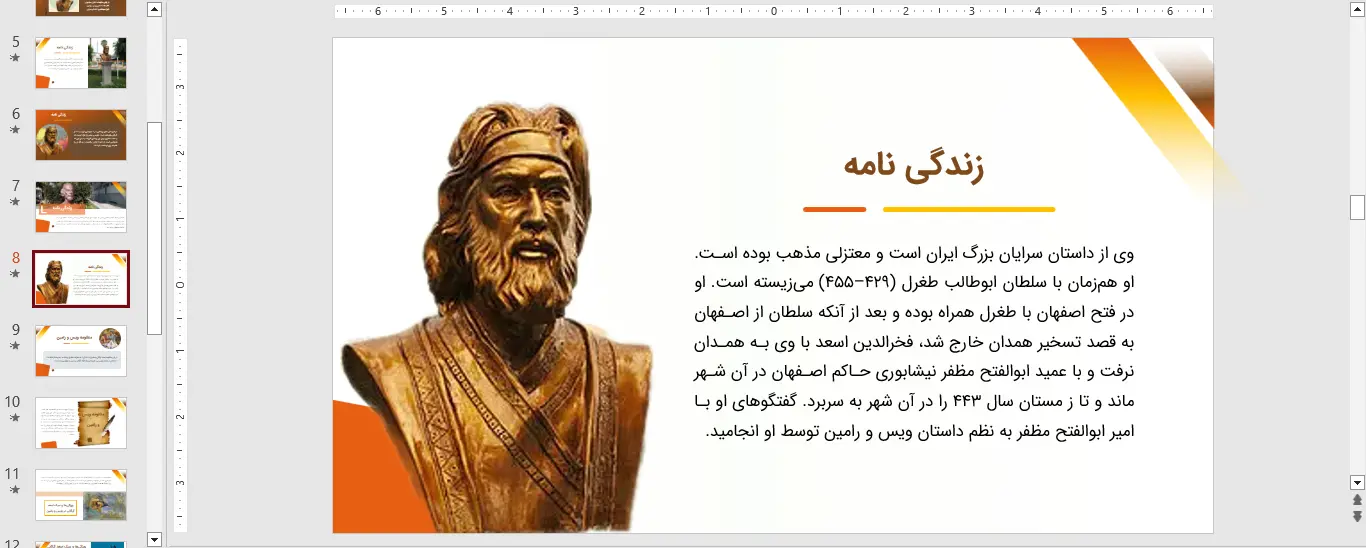This screenshot has width=1366, height=548.
Task: Click the animation star icon beside slide 5
Action: point(15,58)
